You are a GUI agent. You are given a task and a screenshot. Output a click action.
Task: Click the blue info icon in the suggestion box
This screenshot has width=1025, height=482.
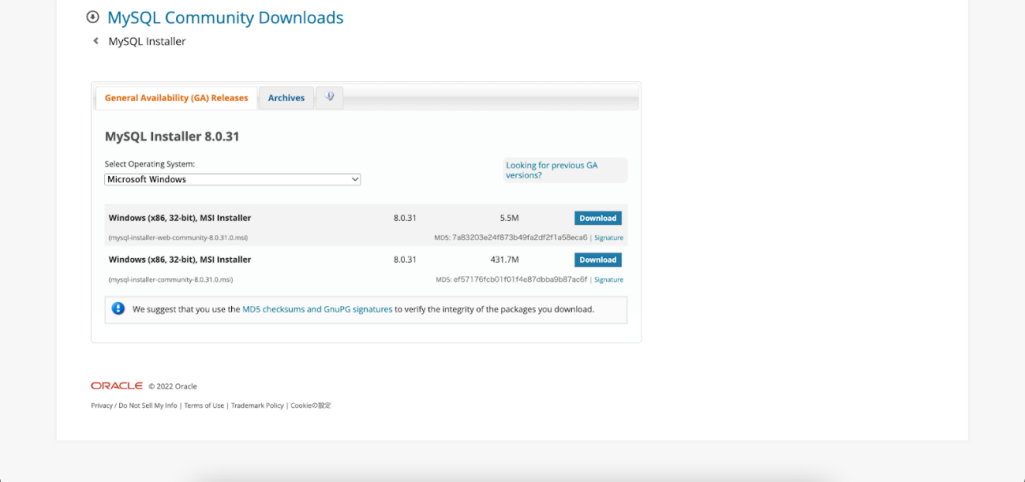[x=118, y=309]
